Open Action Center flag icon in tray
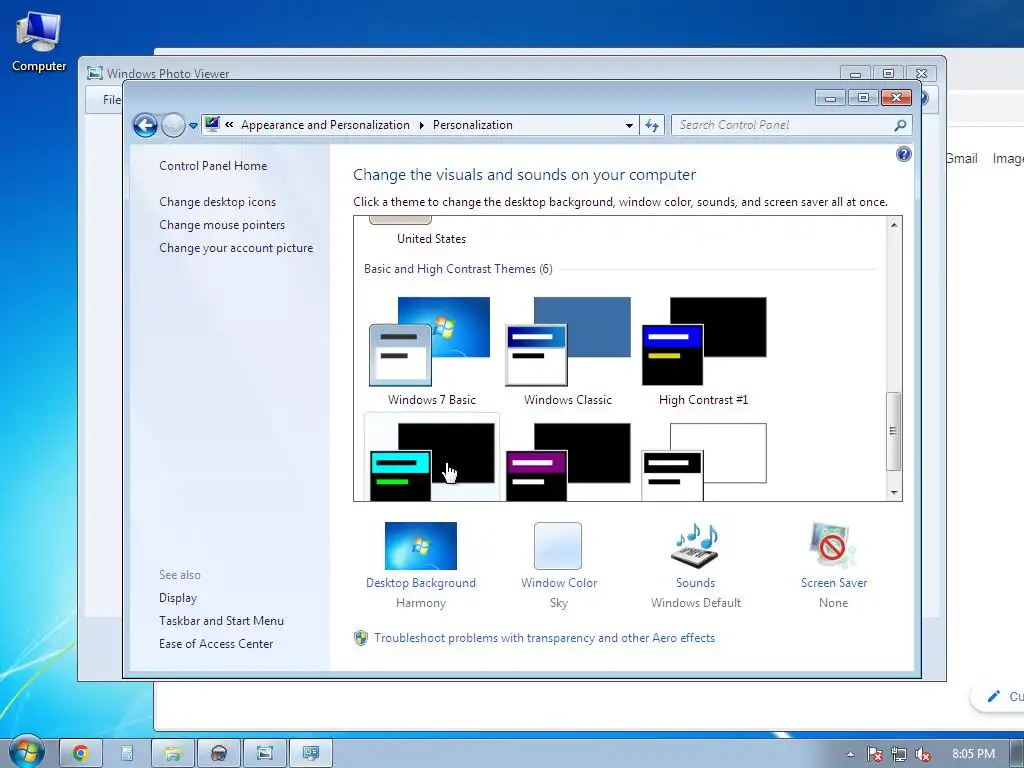 click(x=874, y=754)
